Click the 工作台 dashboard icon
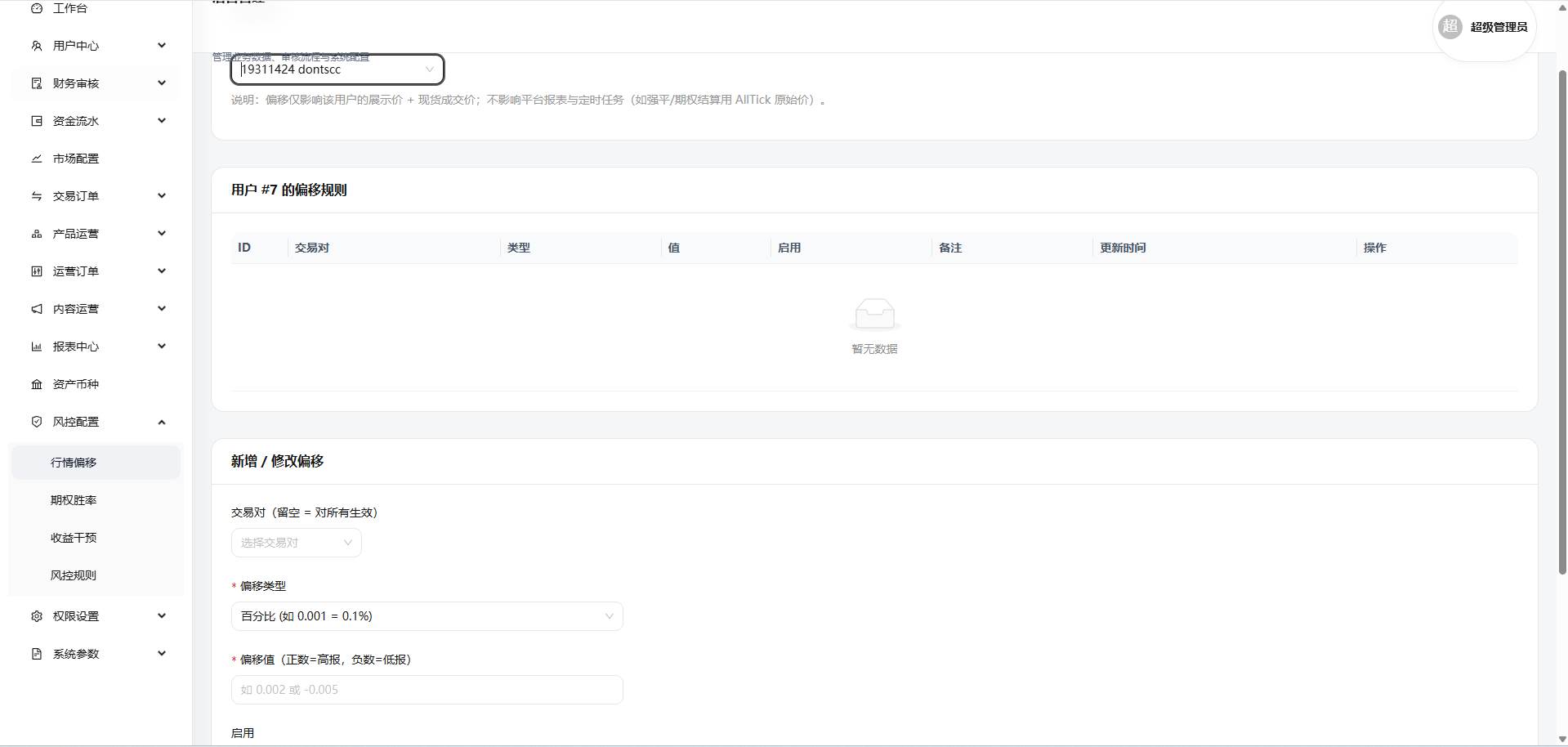 (37, 8)
